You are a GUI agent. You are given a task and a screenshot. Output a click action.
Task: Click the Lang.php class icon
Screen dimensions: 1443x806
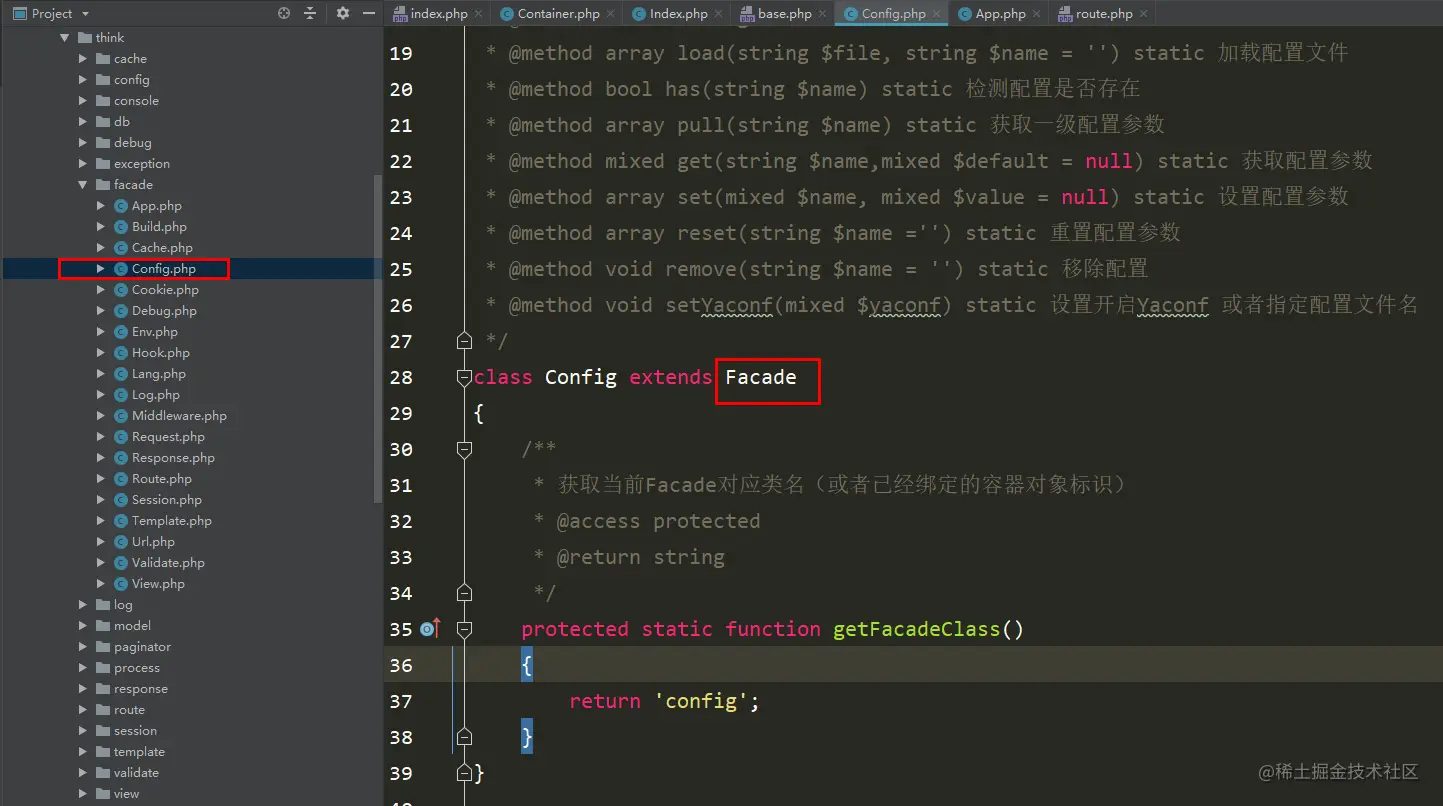(121, 374)
